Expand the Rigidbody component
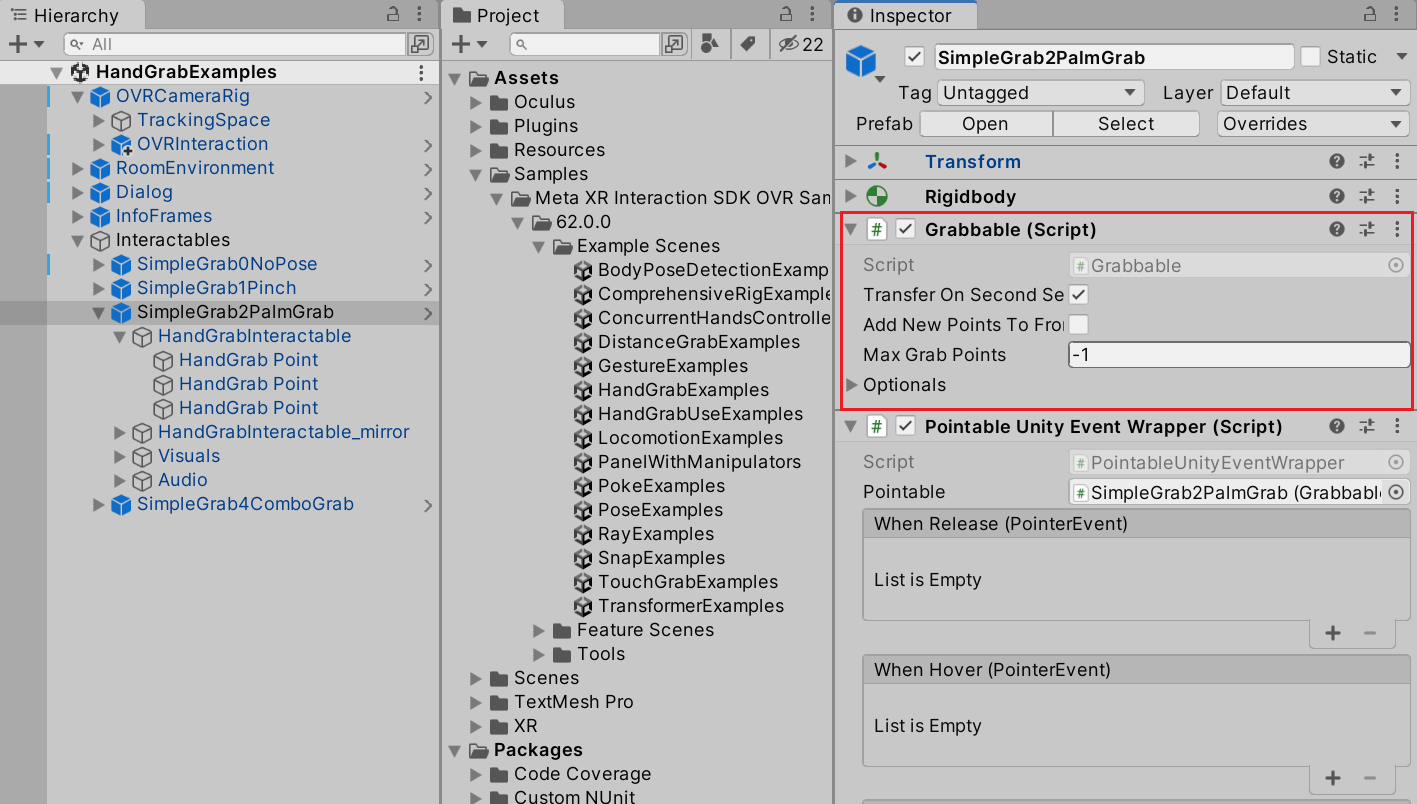1417x804 pixels. [851, 197]
